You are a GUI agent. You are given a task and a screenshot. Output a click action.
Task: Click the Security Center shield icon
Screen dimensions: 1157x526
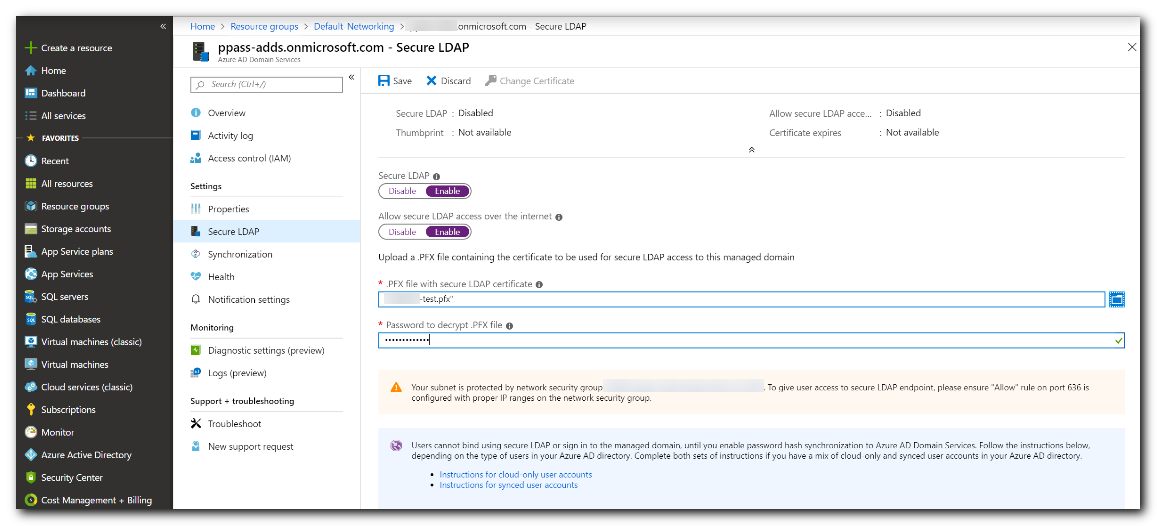[x=30, y=477]
